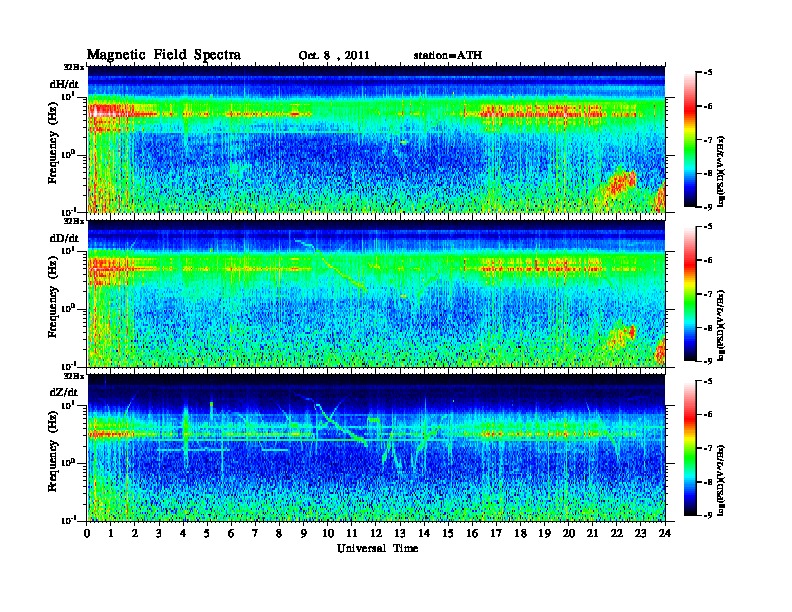Click the "Magnetic Field Spectra" title
792x612 pixels.
[x=164, y=55]
